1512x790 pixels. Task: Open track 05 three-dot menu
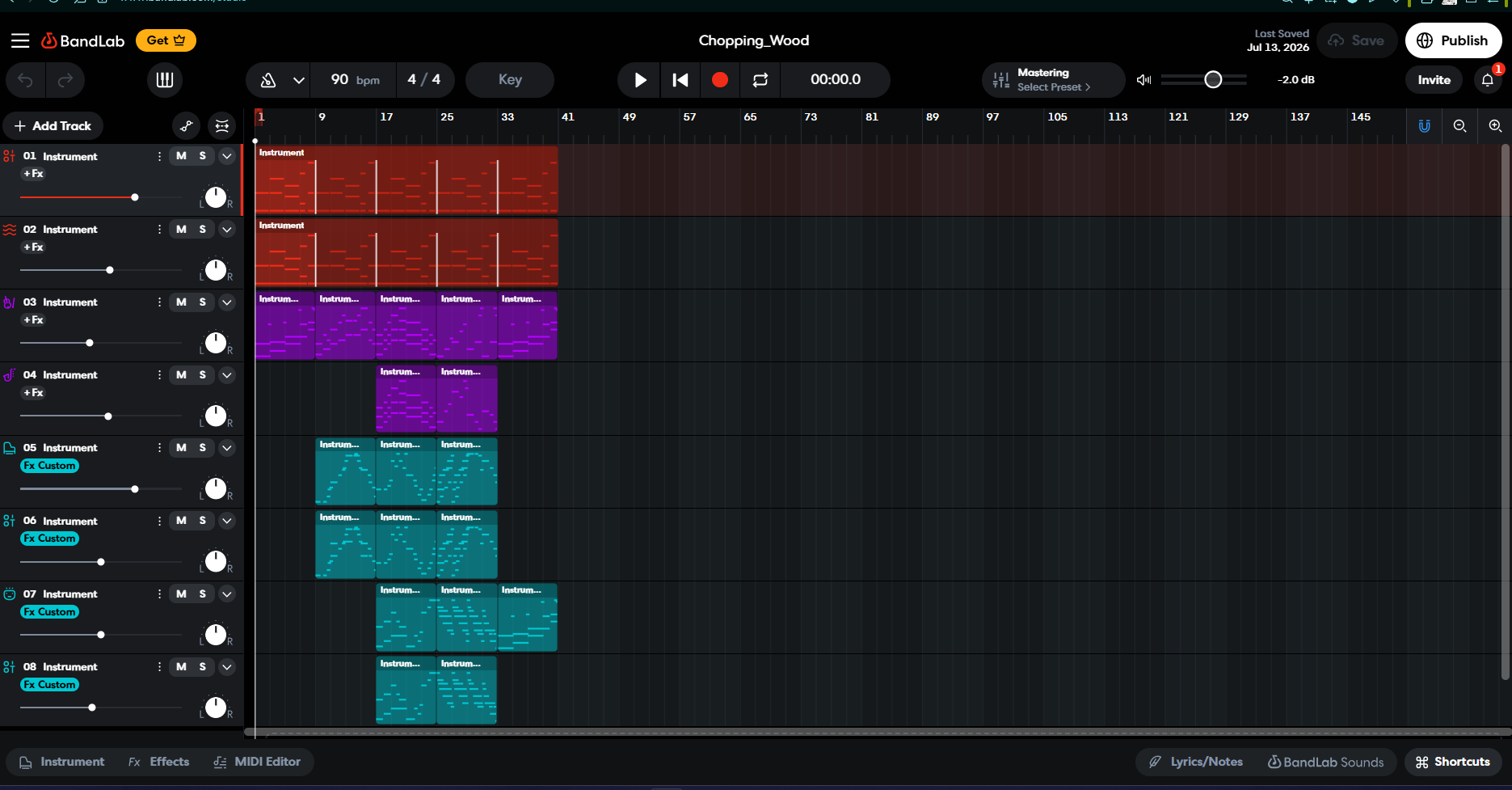tap(159, 447)
